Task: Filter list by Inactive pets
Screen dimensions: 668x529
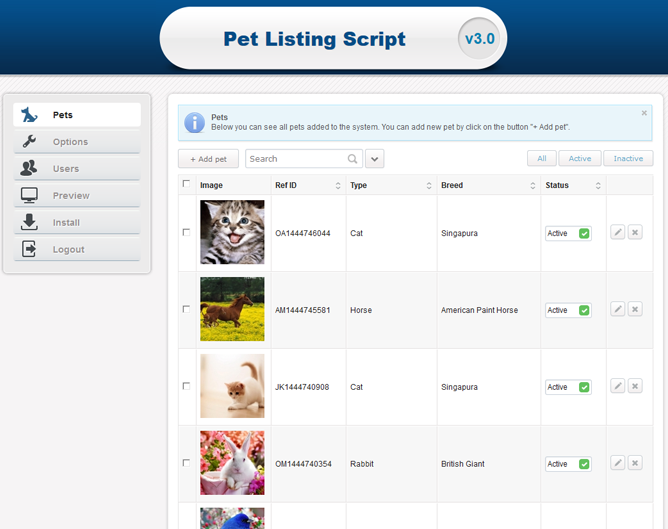Action: tap(628, 158)
